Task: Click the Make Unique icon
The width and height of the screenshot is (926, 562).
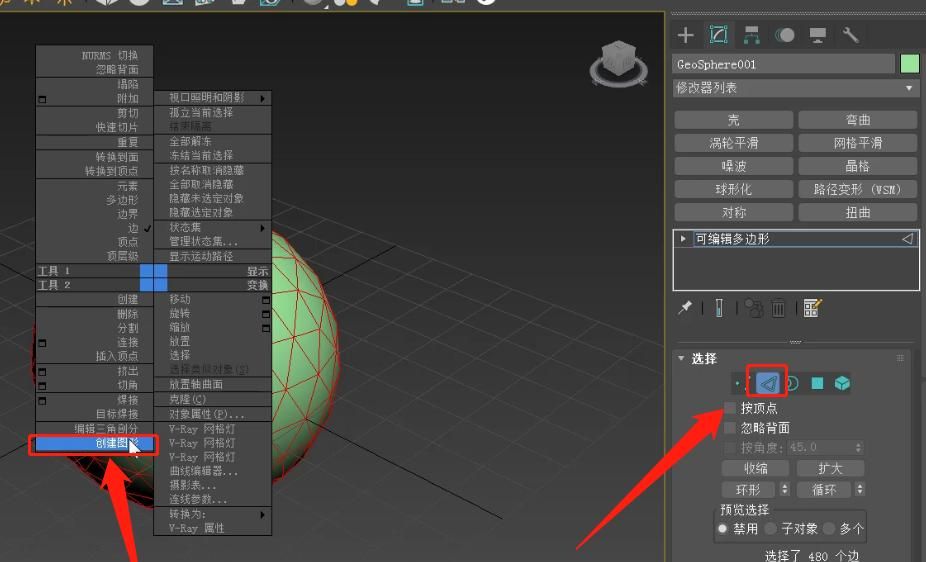Action: point(753,308)
